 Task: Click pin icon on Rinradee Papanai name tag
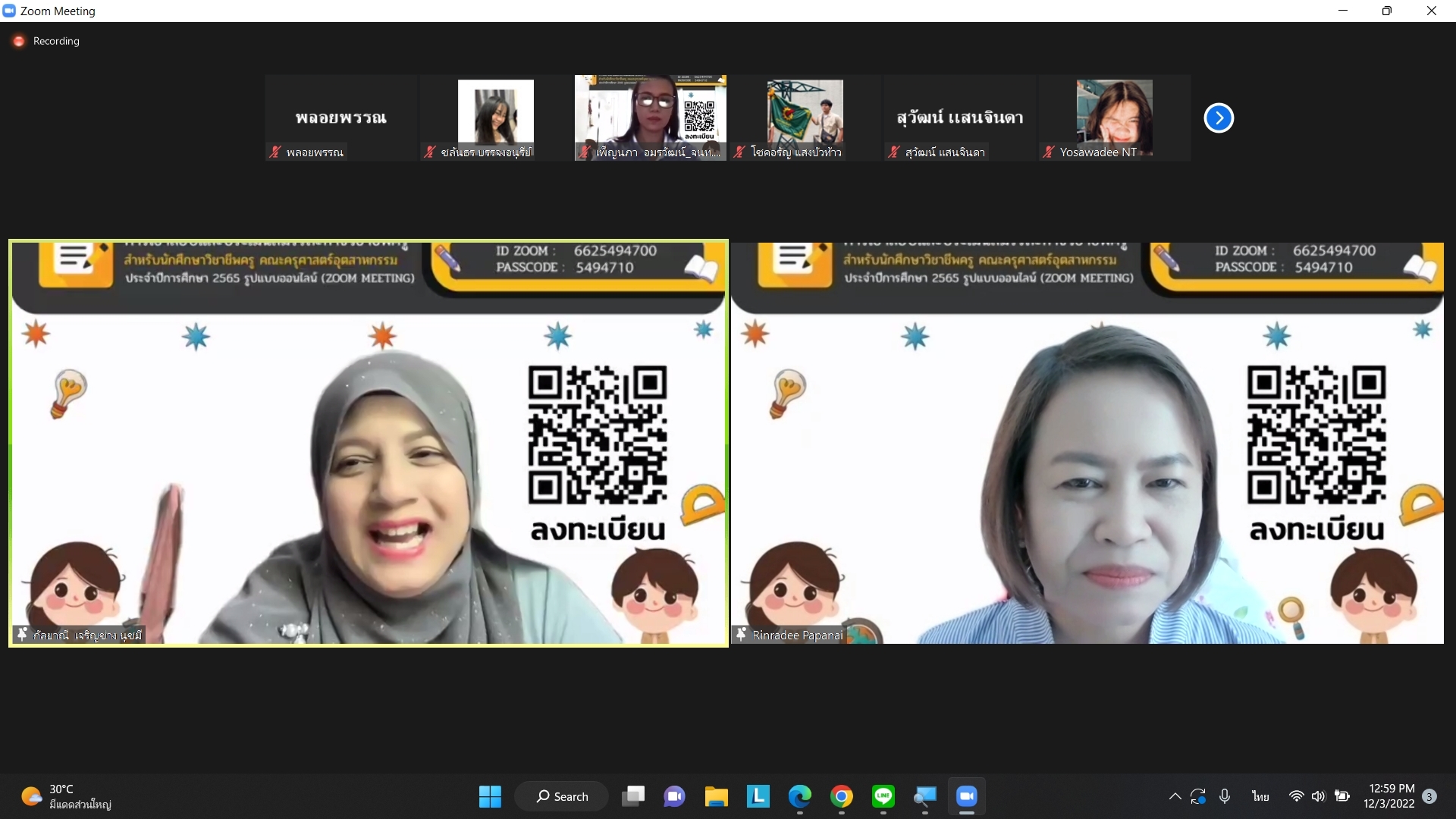pyautogui.click(x=741, y=634)
